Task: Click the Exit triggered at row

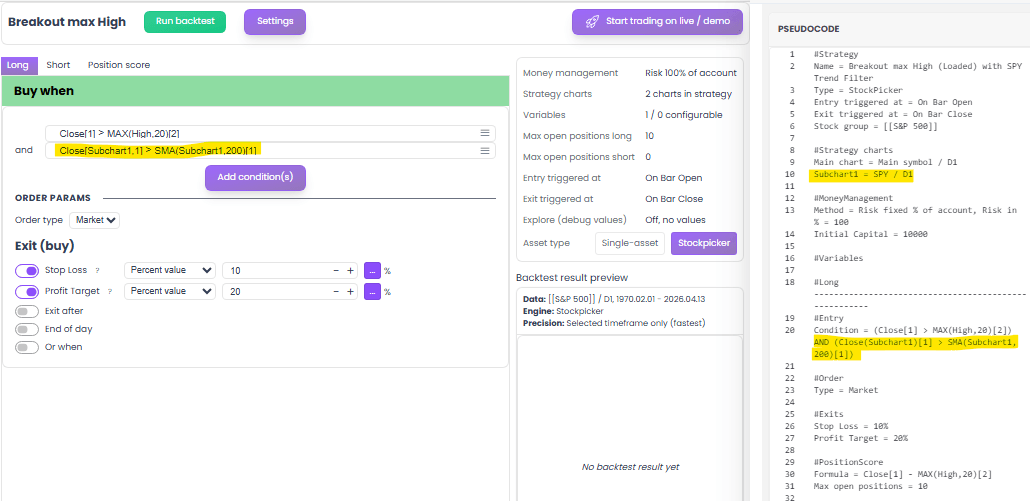Action: click(630, 199)
